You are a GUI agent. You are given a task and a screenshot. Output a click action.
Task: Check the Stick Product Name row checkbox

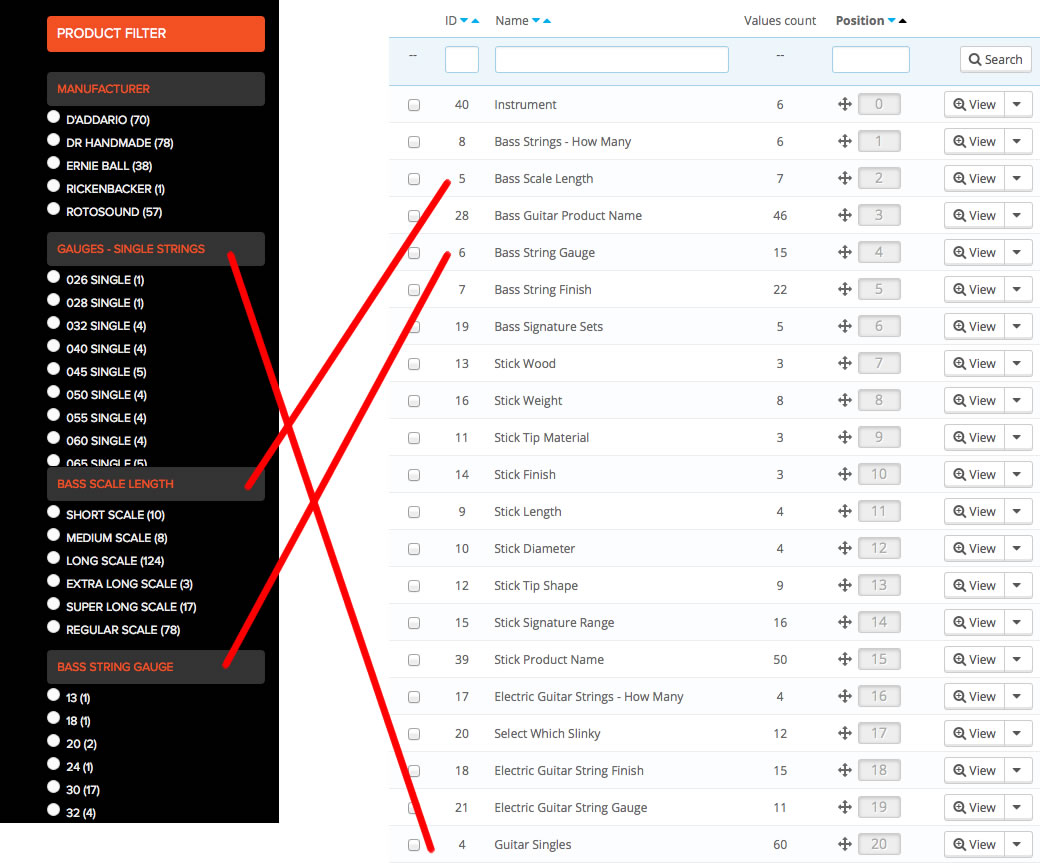coord(414,660)
